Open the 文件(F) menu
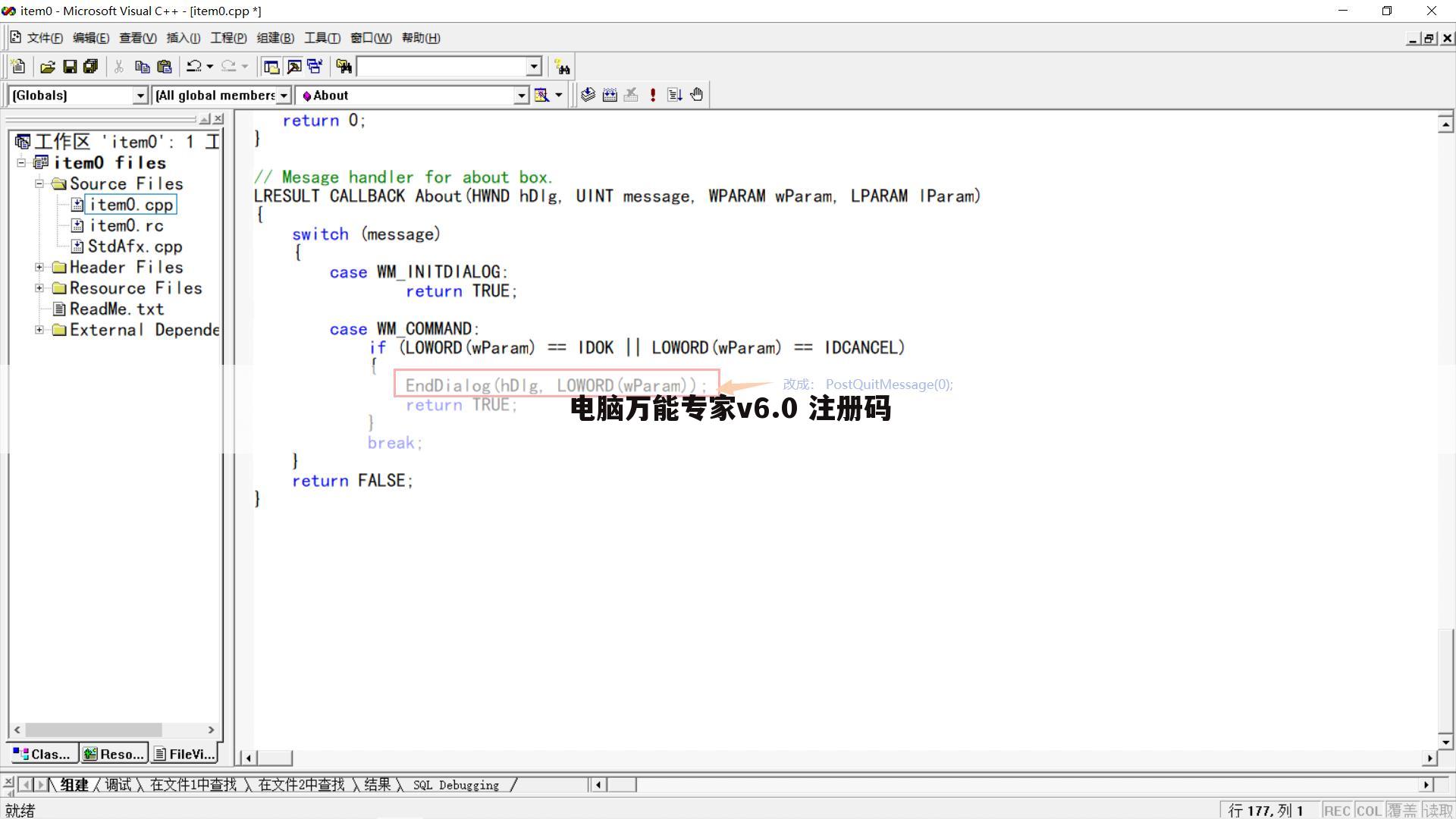Viewport: 1456px width, 819px height. coord(44,38)
